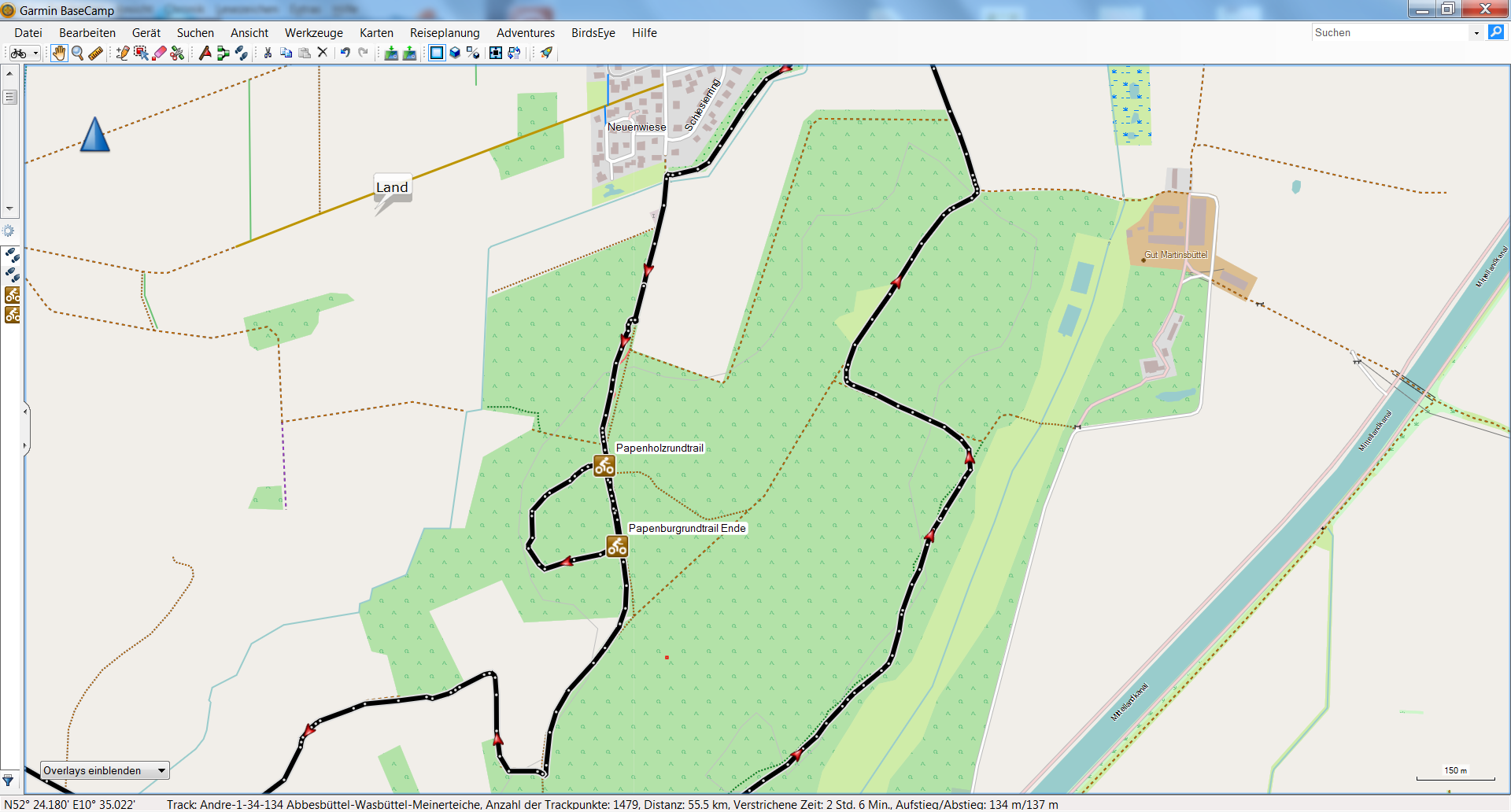Toggle the 2D map view
This screenshot has width=1511, height=812.
(x=437, y=53)
